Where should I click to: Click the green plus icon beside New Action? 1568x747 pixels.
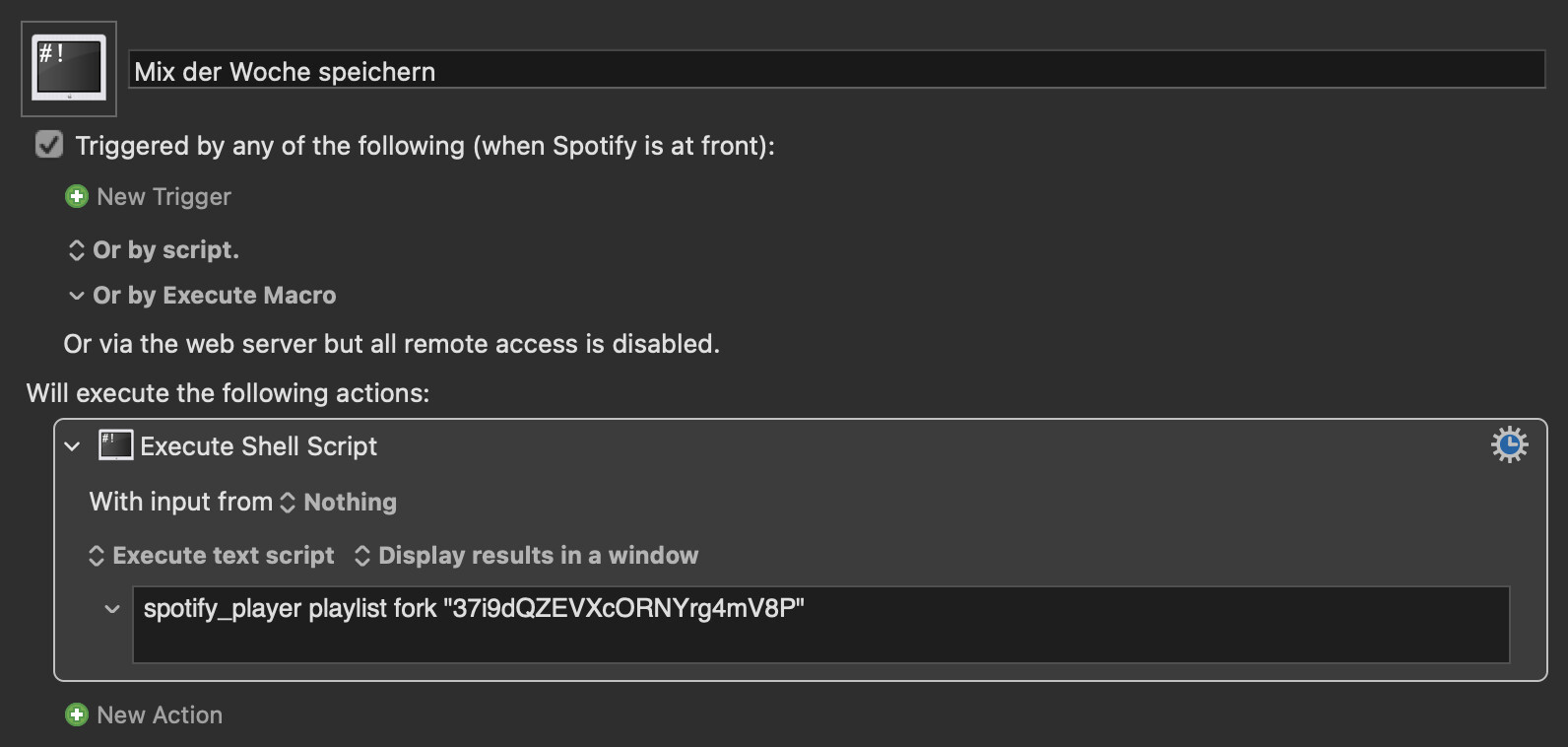click(x=77, y=714)
